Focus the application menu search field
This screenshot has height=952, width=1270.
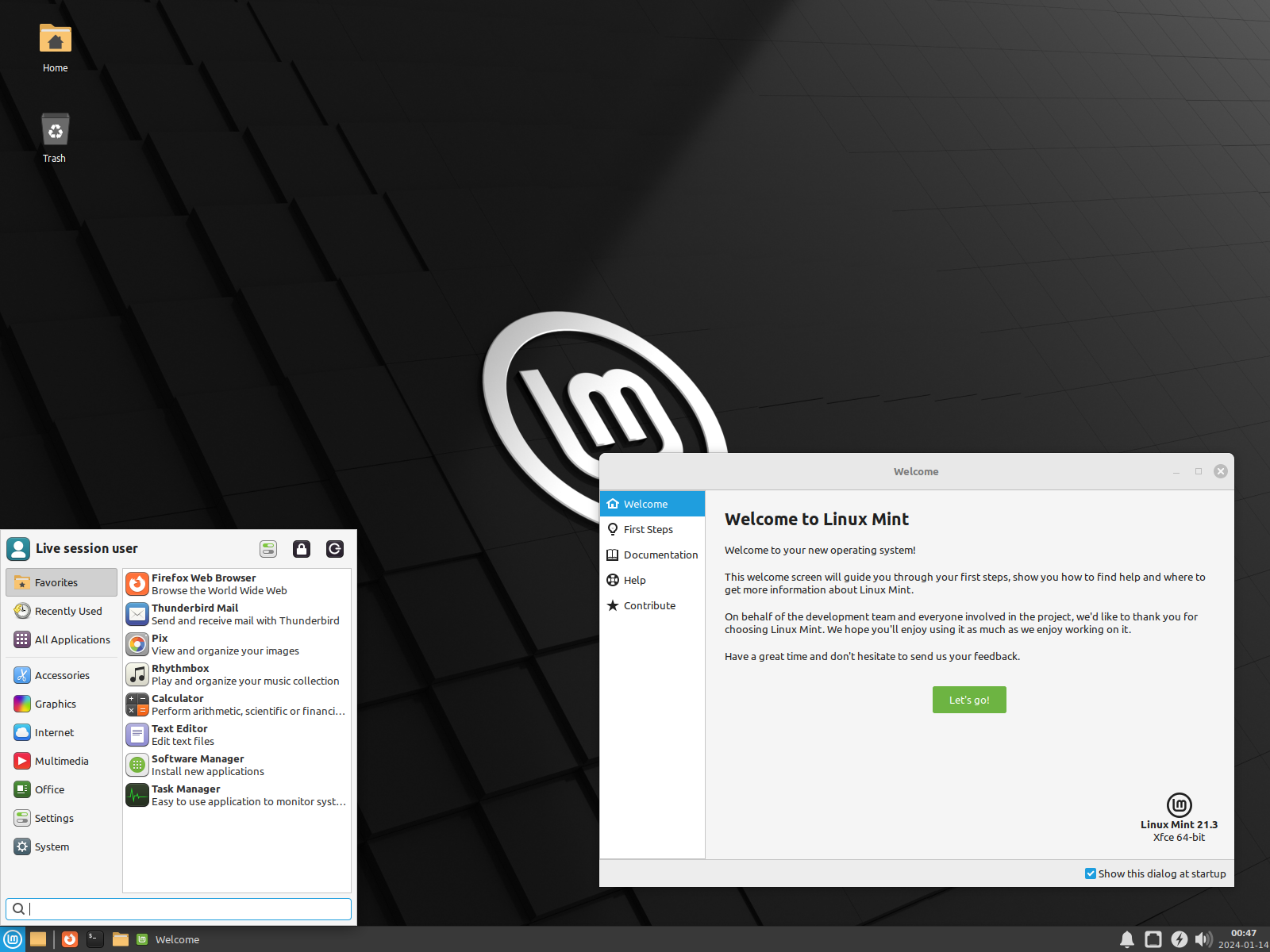pos(179,909)
